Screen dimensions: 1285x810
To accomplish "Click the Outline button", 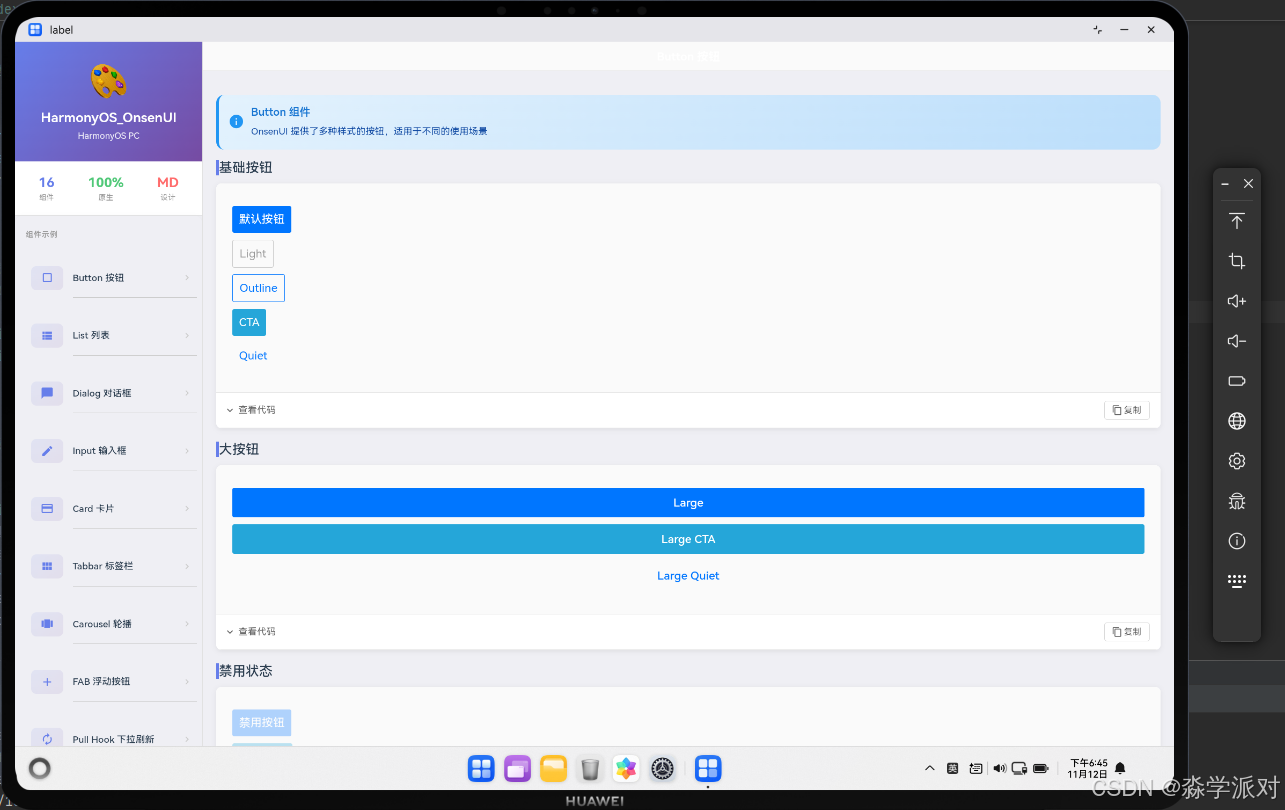I will point(258,288).
